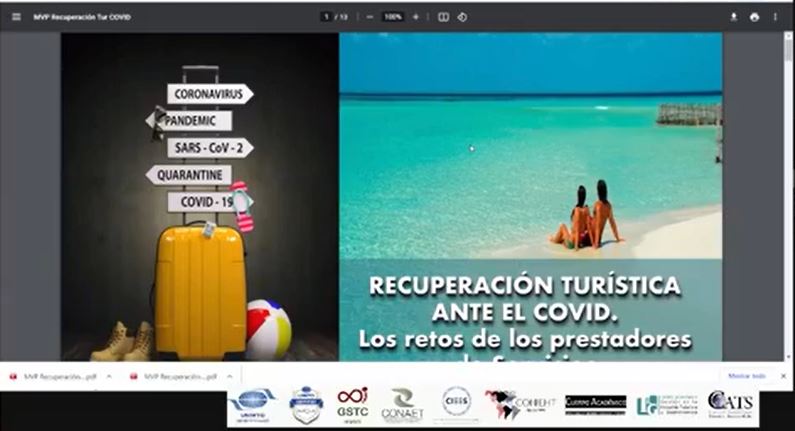Open the PDF viewer more actions menu
This screenshot has height=431, width=795.
point(775,17)
